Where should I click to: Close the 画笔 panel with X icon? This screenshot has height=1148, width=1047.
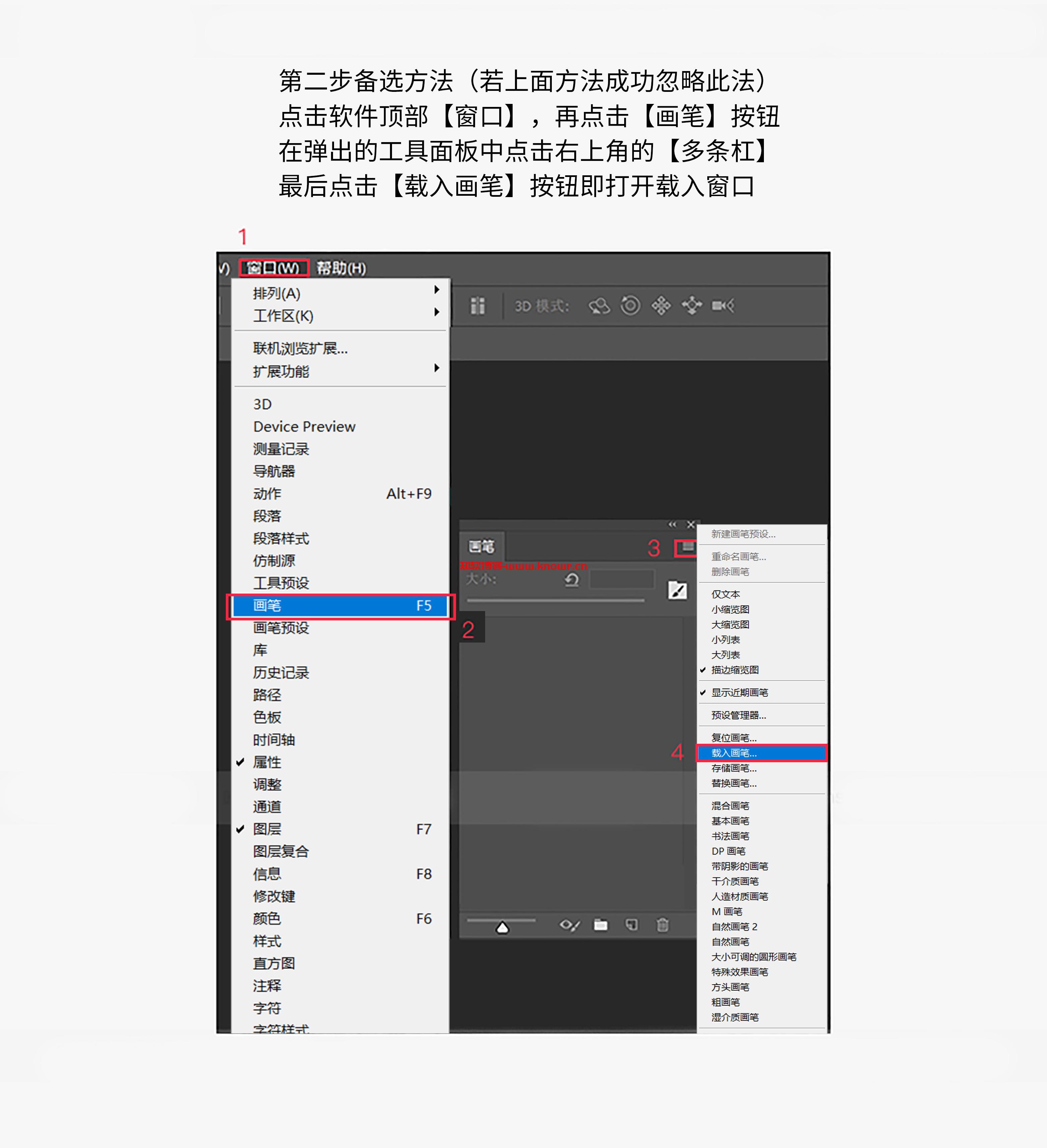(x=691, y=524)
